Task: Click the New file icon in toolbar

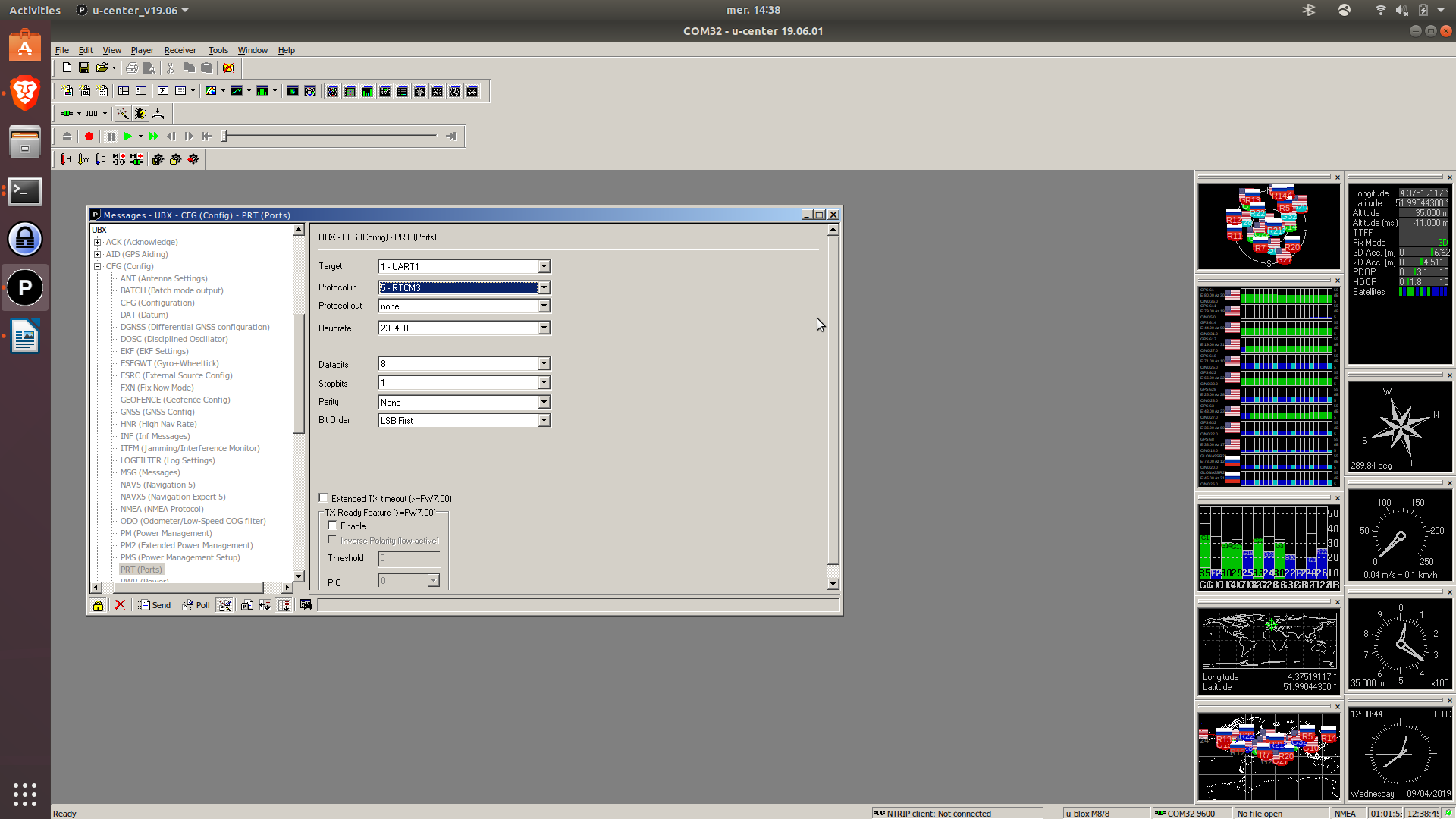Action: pyautogui.click(x=67, y=67)
